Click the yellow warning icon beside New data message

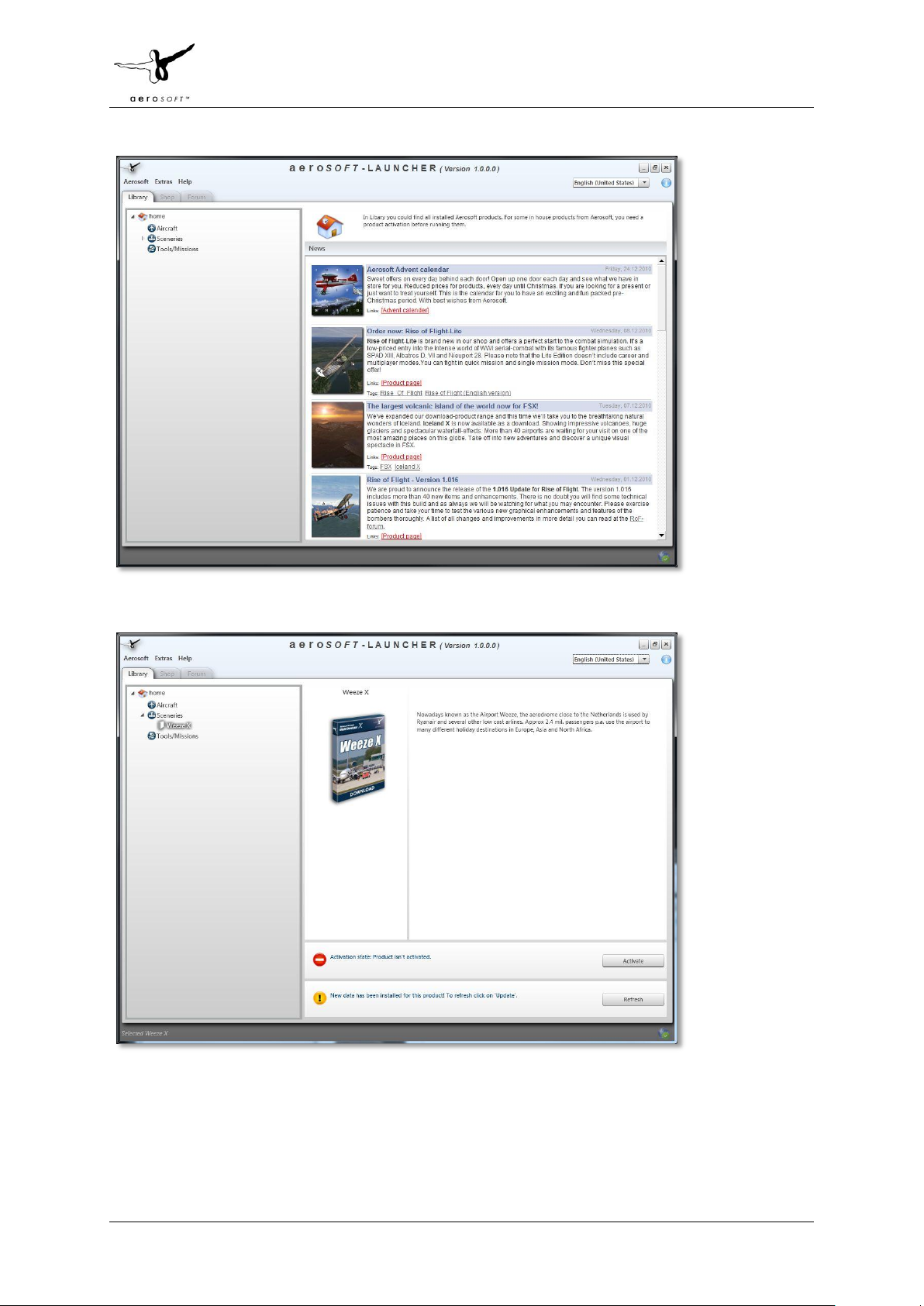[319, 998]
